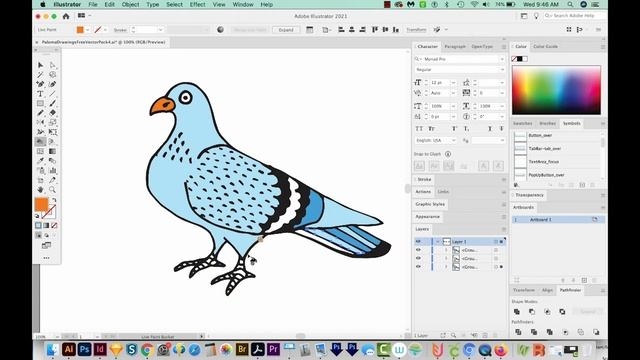Image resolution: width=640 pixels, height=360 pixels.
Task: Click the Edit Toolbar three-dots button
Action: 46,258
